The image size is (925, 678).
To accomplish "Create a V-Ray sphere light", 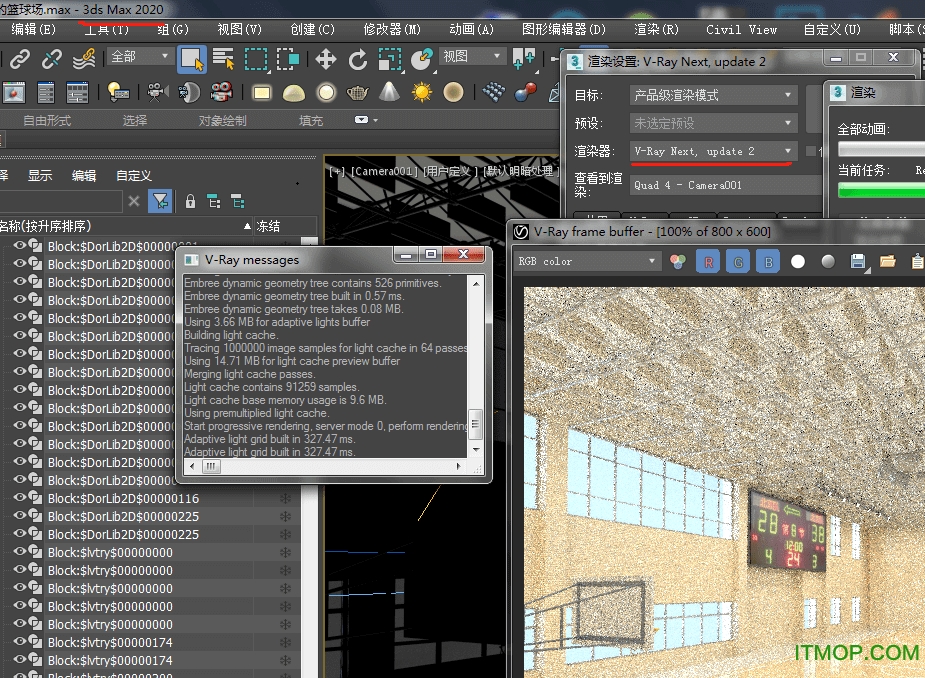I will (326, 93).
